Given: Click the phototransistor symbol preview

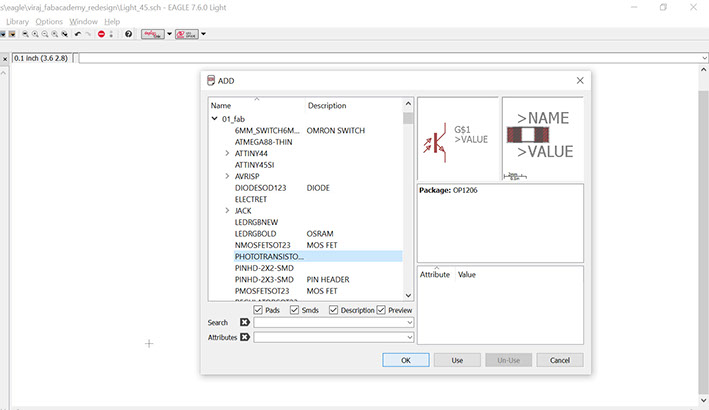Looking at the screenshot, I should coord(457,139).
